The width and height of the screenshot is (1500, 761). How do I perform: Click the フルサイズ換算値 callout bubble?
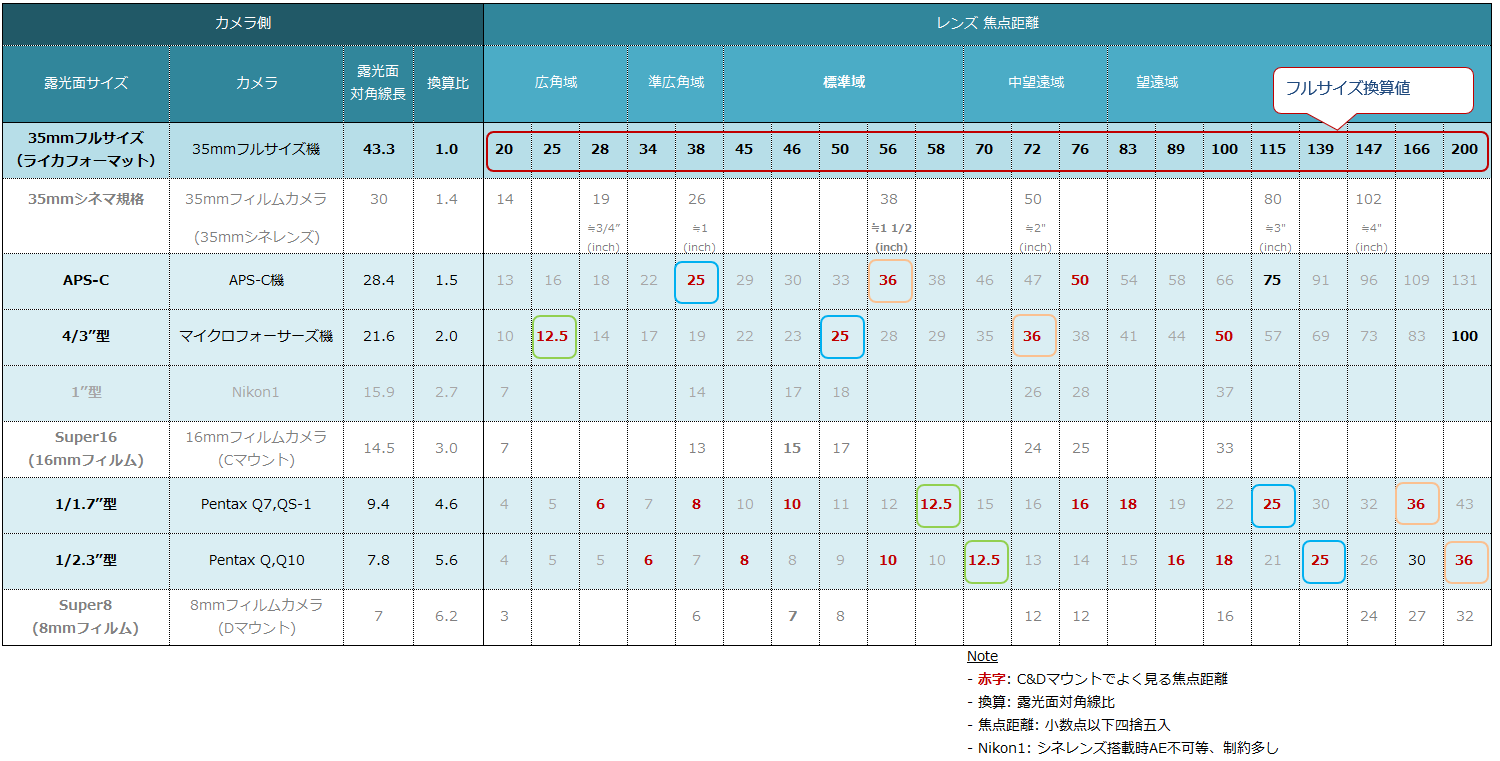point(1372,89)
